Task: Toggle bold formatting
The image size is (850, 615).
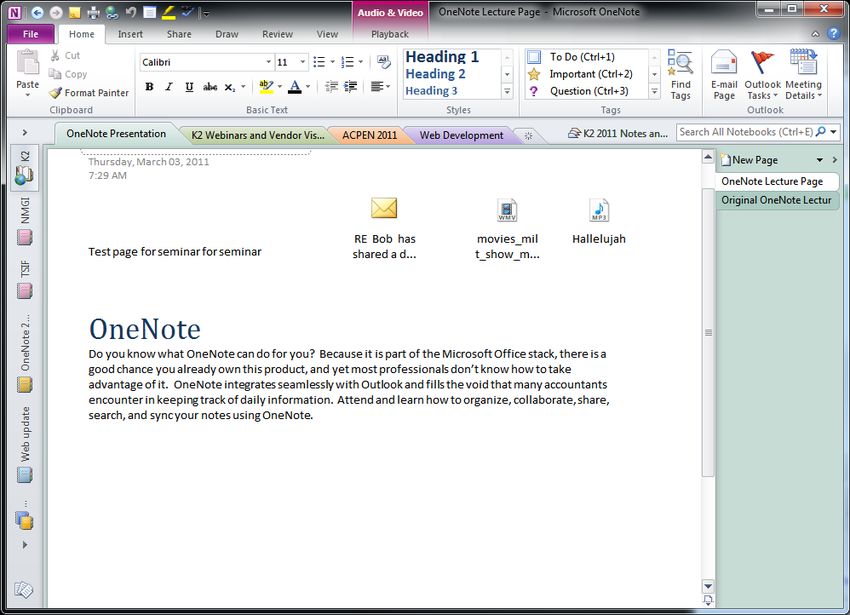Action: [150, 86]
